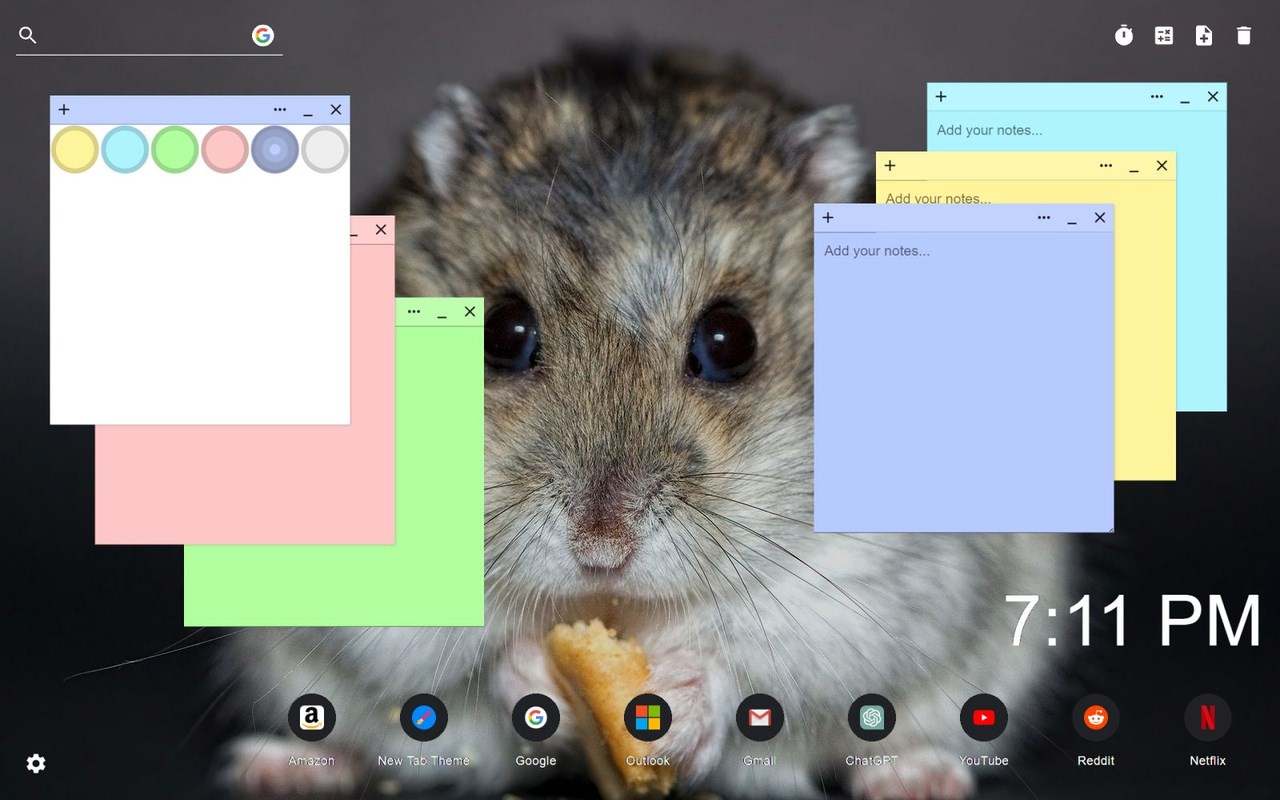Close the green note

(x=470, y=312)
